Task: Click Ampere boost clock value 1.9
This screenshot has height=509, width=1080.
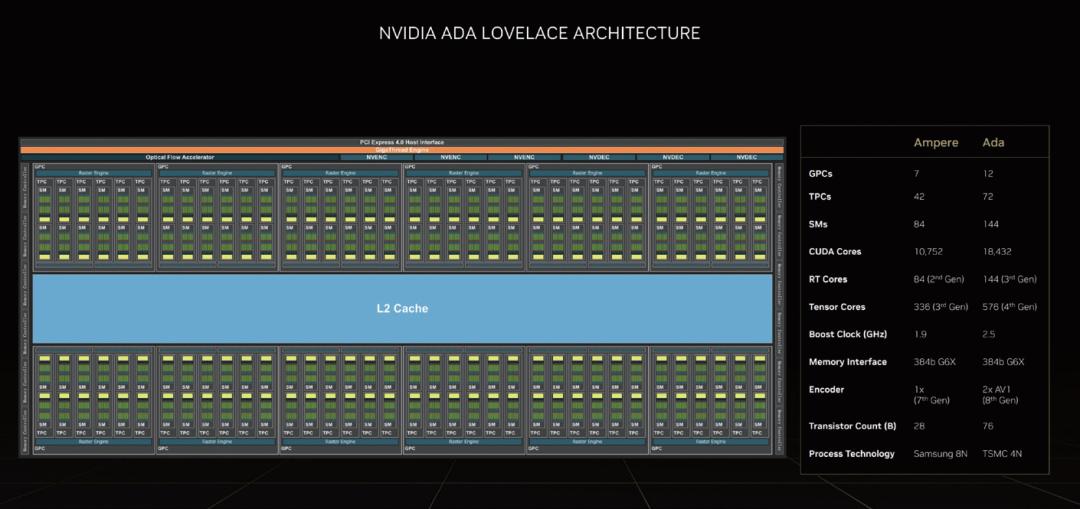Action: 918,334
